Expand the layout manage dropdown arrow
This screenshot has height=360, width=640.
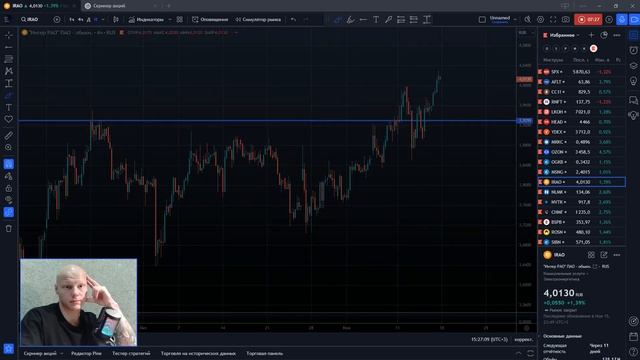tap(515, 20)
